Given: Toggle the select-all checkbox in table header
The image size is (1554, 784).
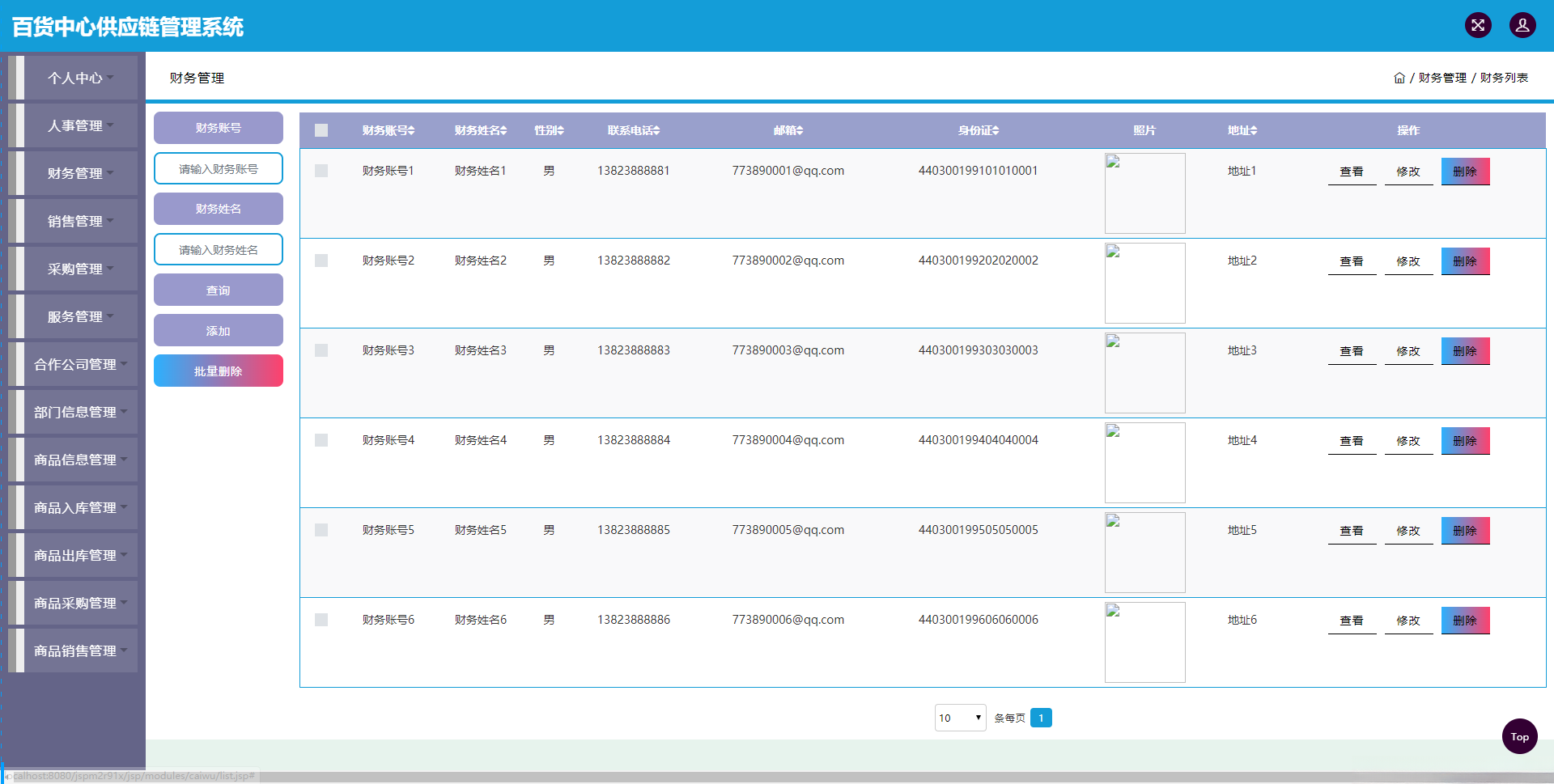Looking at the screenshot, I should [321, 130].
